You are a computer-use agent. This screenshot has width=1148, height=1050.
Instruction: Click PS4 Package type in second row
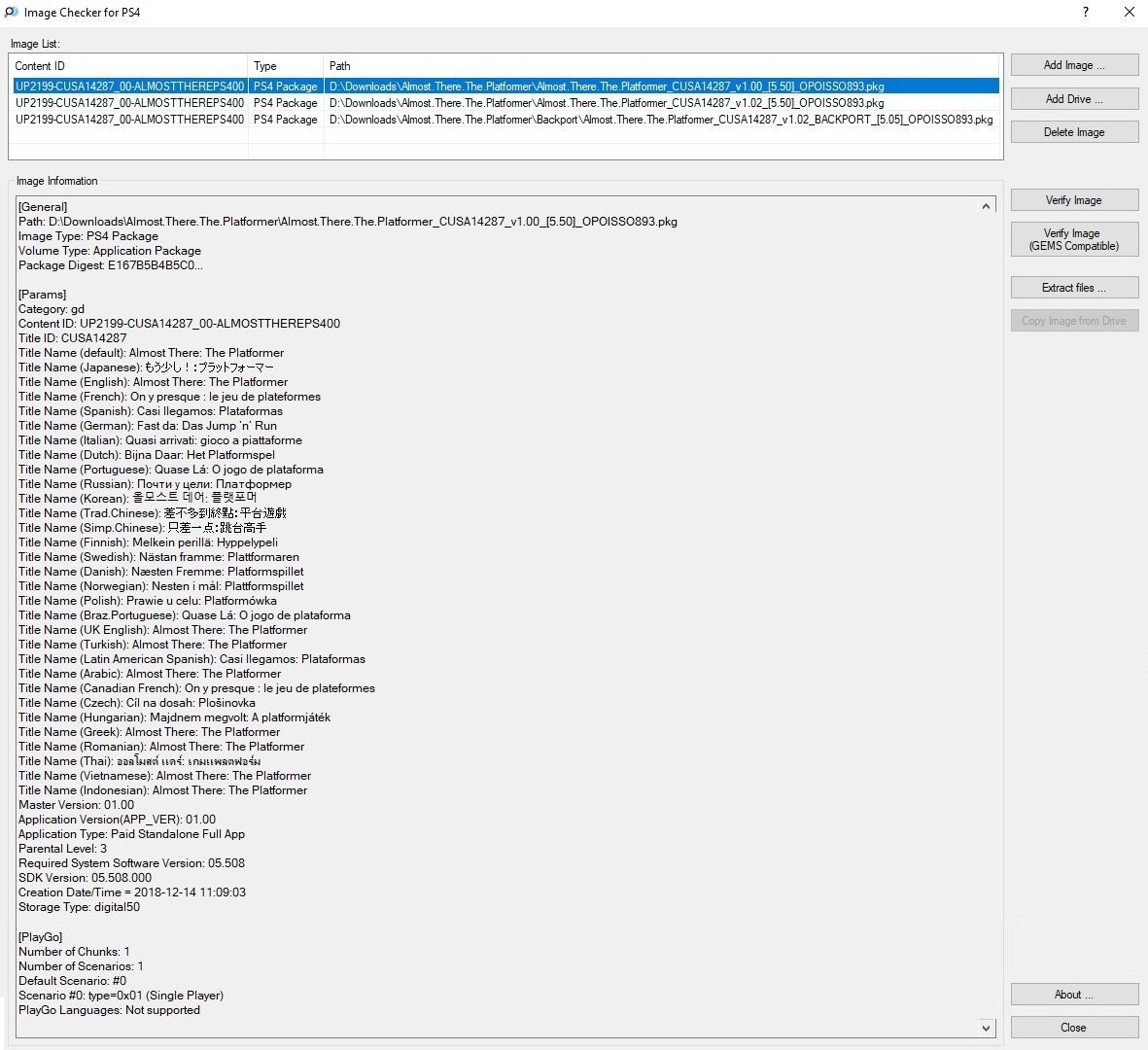point(286,103)
